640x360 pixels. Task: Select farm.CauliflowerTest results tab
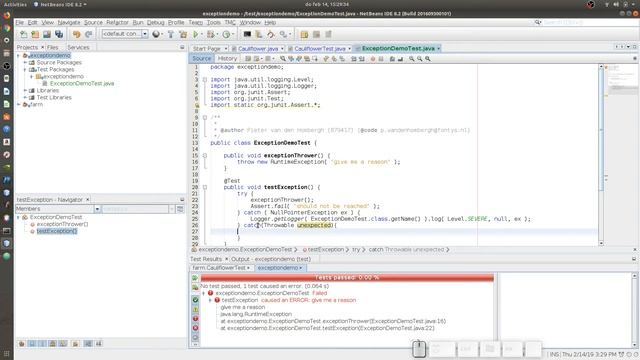click(220, 268)
